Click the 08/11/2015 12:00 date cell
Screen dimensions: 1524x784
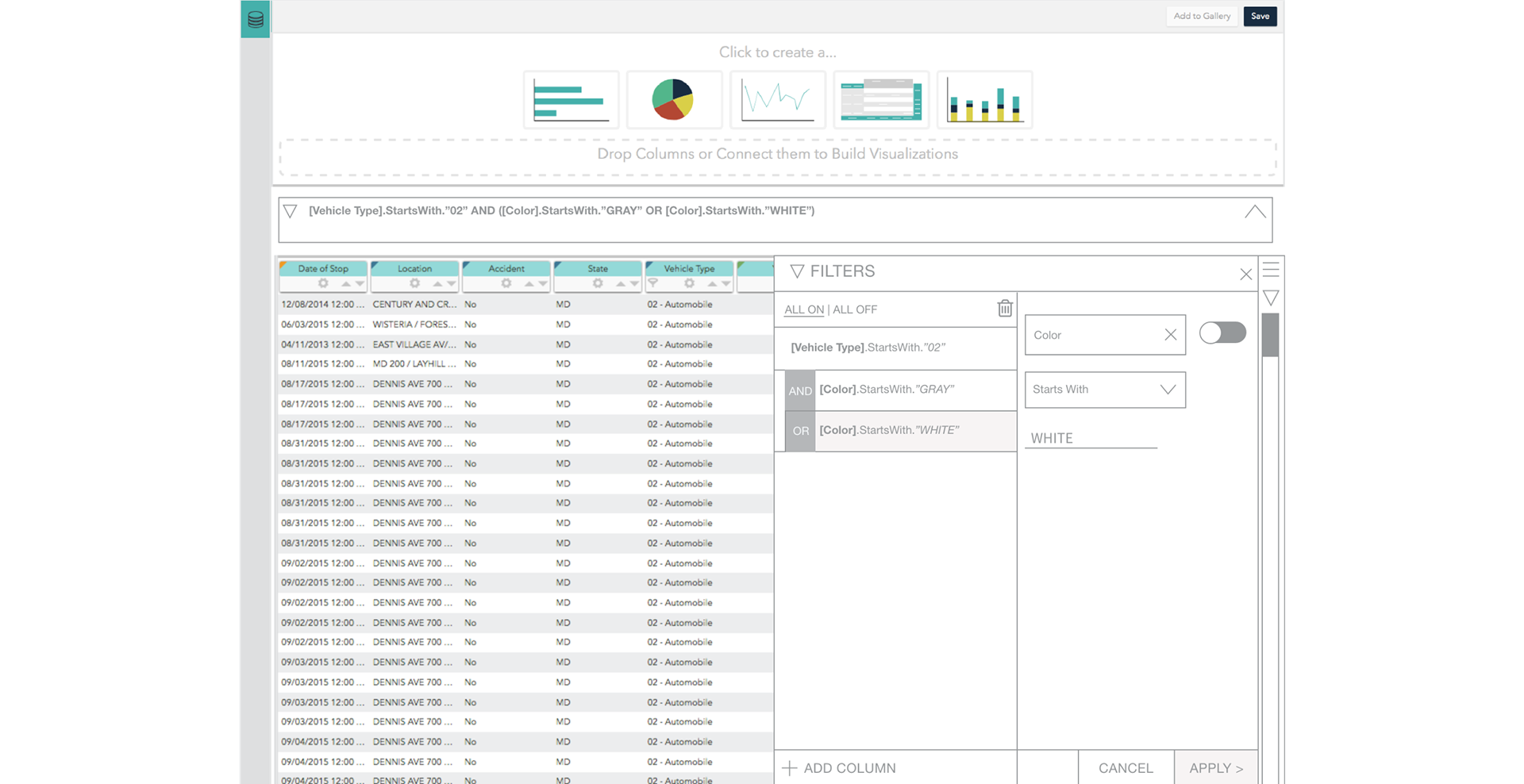tap(323, 364)
